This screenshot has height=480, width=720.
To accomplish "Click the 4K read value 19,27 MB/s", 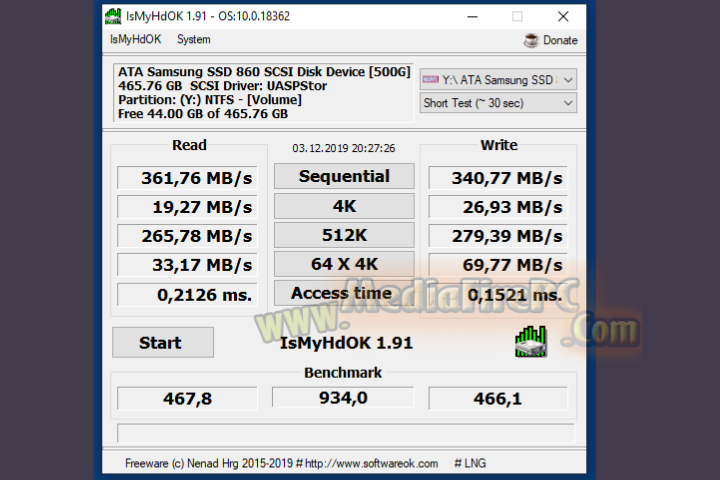I will tap(187, 207).
